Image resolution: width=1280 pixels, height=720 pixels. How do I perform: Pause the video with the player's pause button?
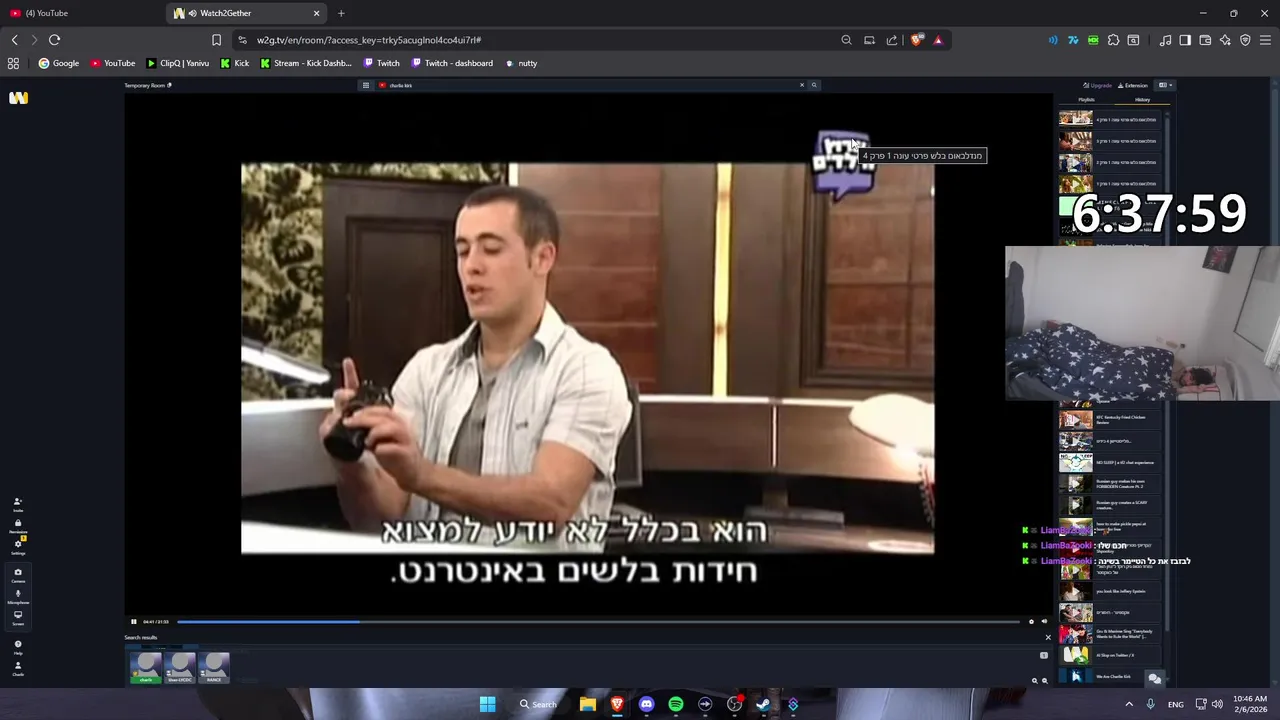tap(133, 622)
